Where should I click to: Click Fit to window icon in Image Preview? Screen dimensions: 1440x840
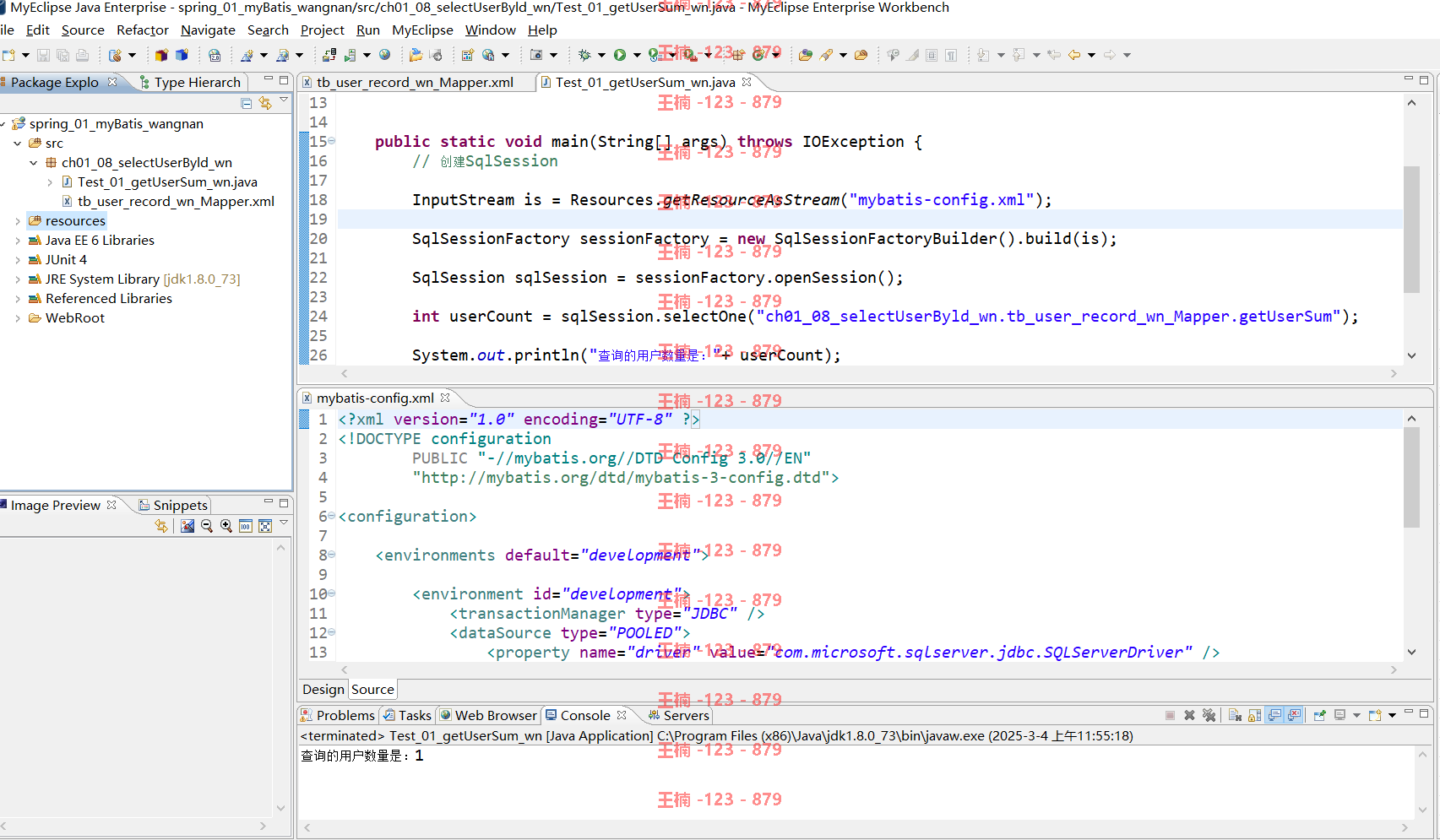coord(265,526)
